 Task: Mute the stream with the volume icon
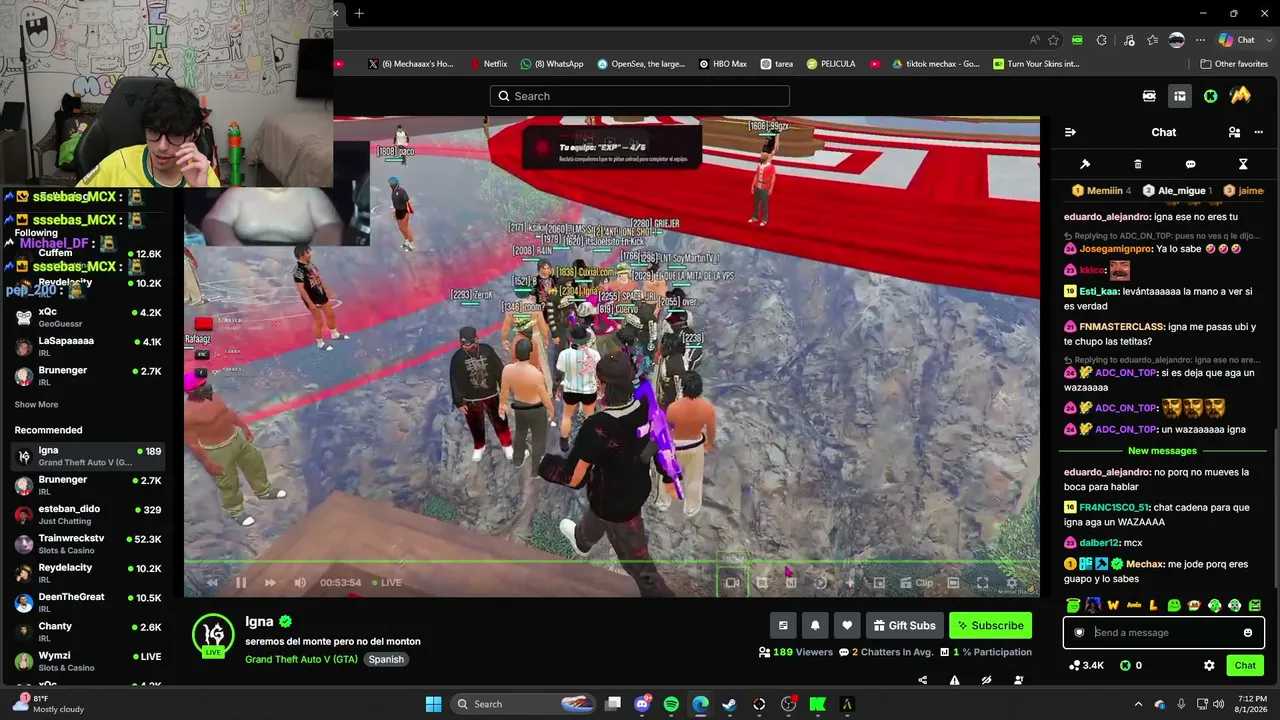pos(300,583)
